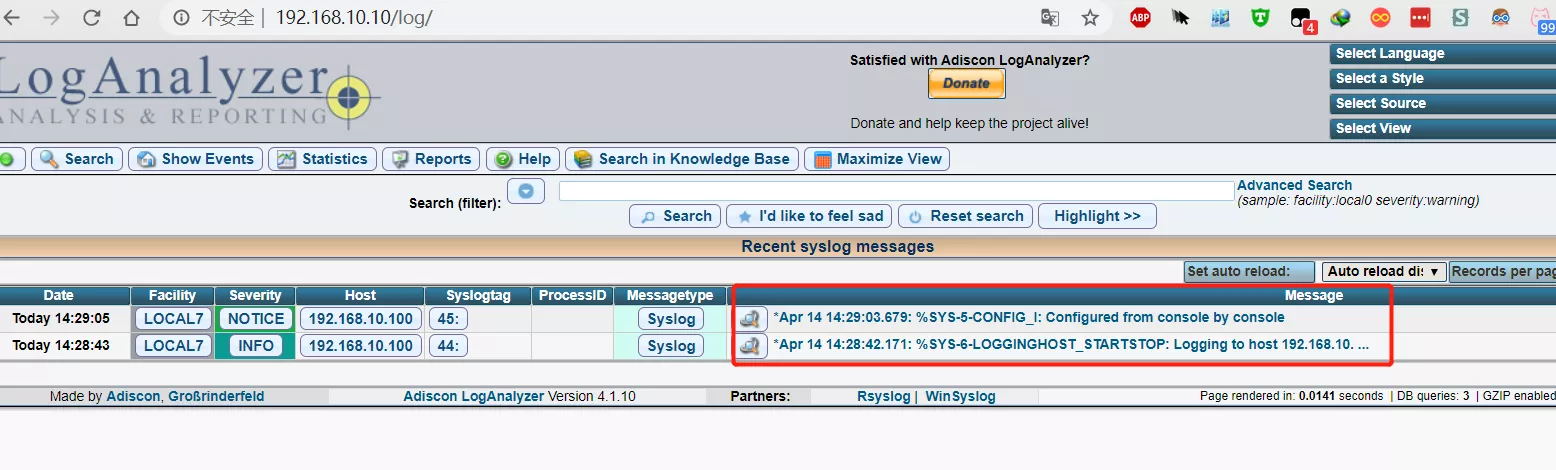The image size is (1556, 470).
Task: Click the Highlight >> button
Action: [x=1097, y=216]
